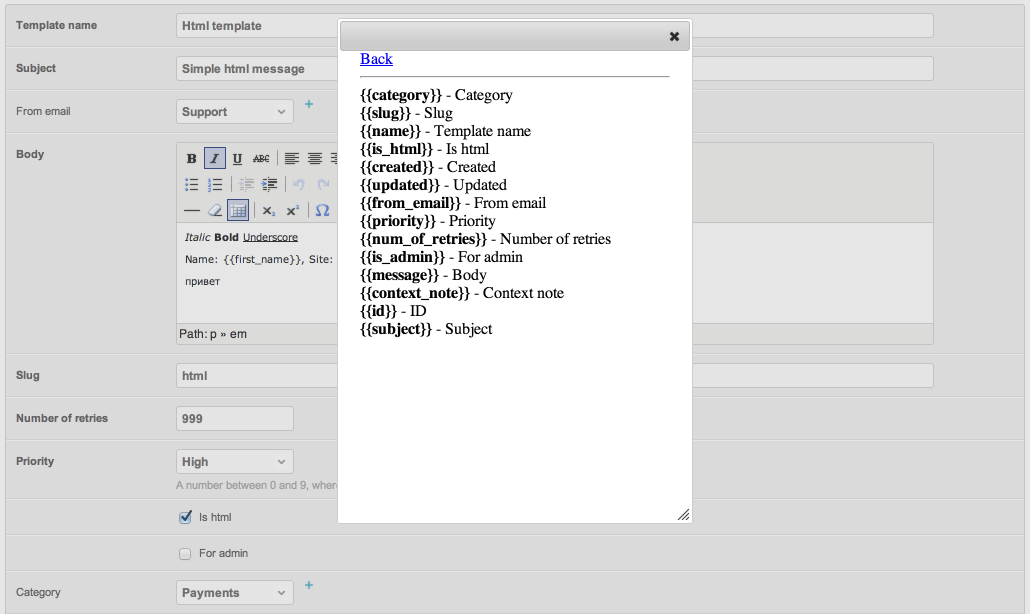This screenshot has width=1030, height=614.
Task: Click the {{from_email}} variable entry
Action: click(453, 203)
